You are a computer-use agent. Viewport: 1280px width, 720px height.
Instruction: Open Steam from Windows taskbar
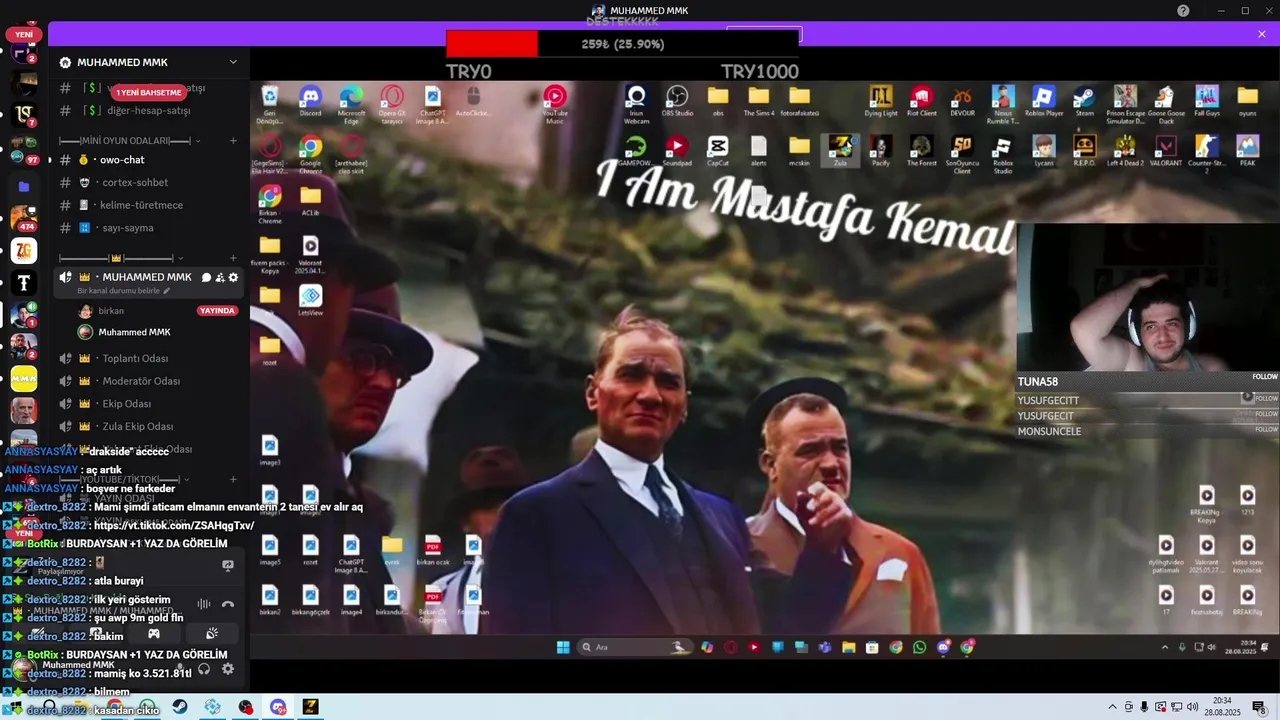(x=179, y=707)
